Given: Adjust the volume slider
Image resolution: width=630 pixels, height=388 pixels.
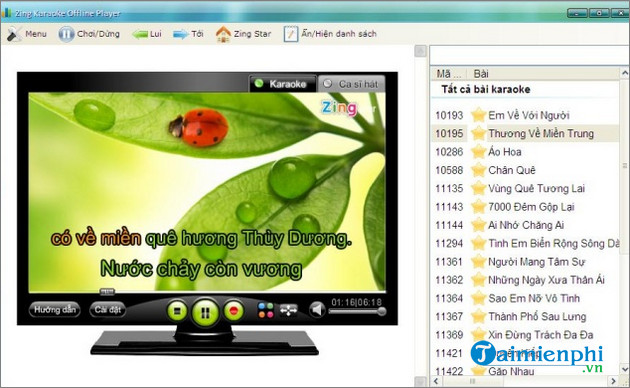Looking at the screenshot, I should click(357, 311).
